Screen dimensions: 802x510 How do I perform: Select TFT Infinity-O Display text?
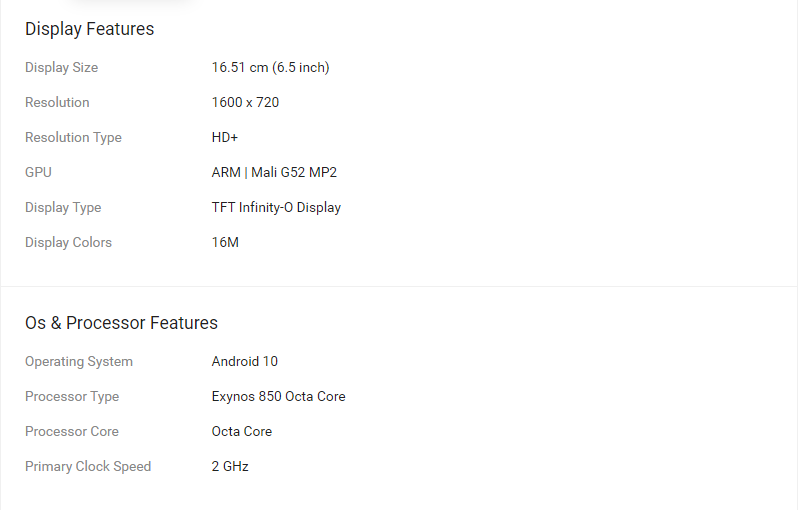click(x=276, y=208)
